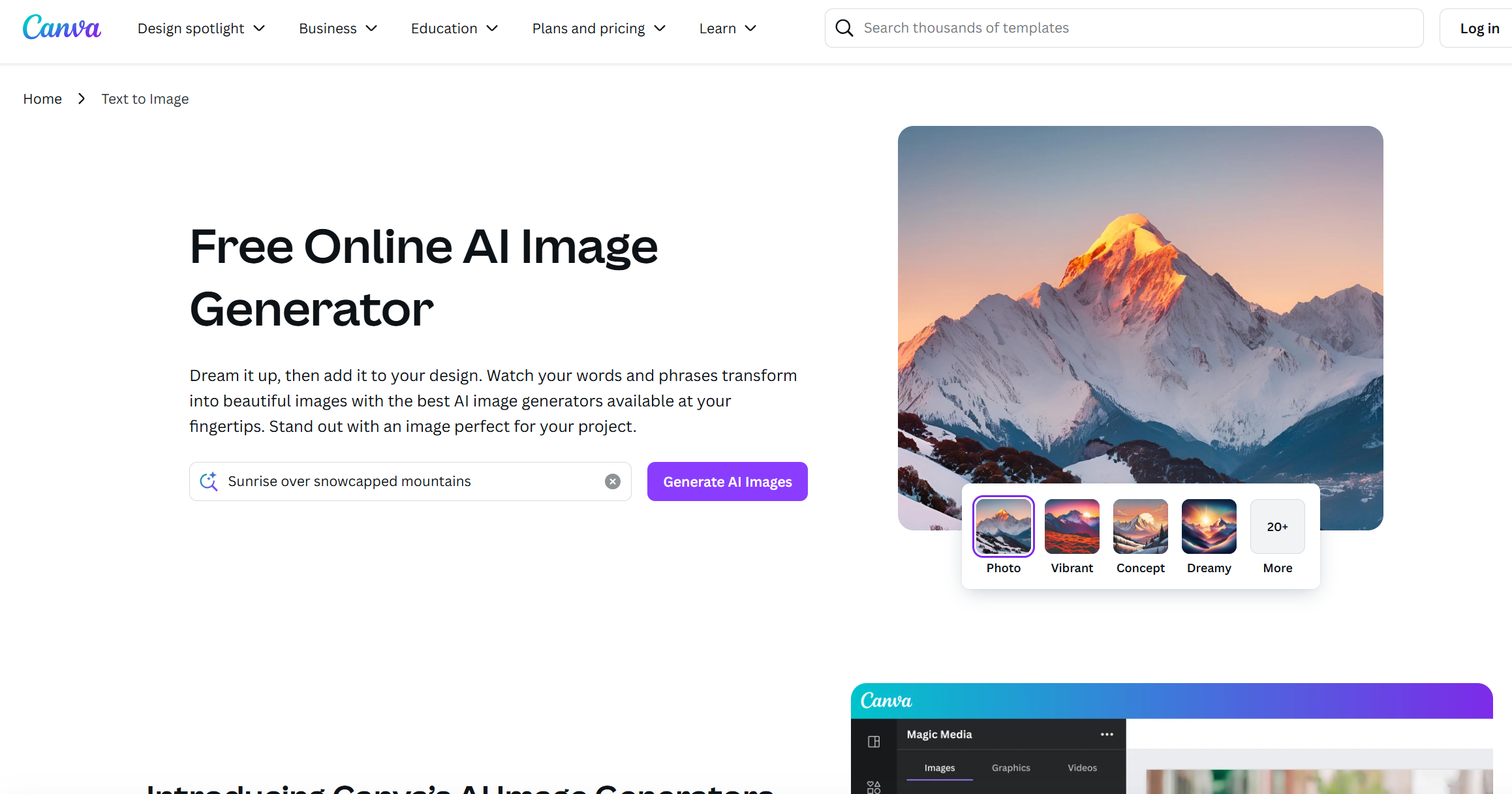Pick the Concept style thumbnail
1512x794 pixels.
coord(1140,527)
